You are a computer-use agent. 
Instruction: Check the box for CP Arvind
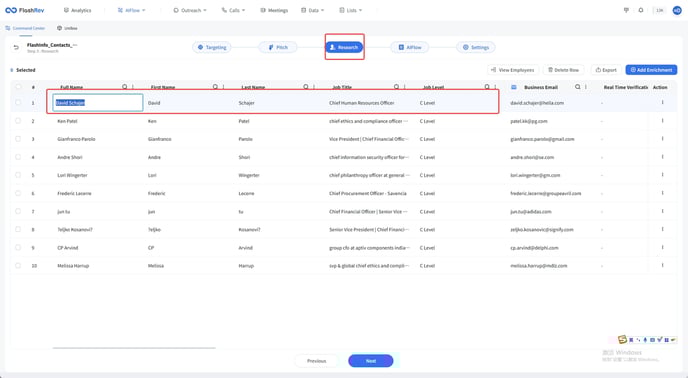click(x=18, y=247)
